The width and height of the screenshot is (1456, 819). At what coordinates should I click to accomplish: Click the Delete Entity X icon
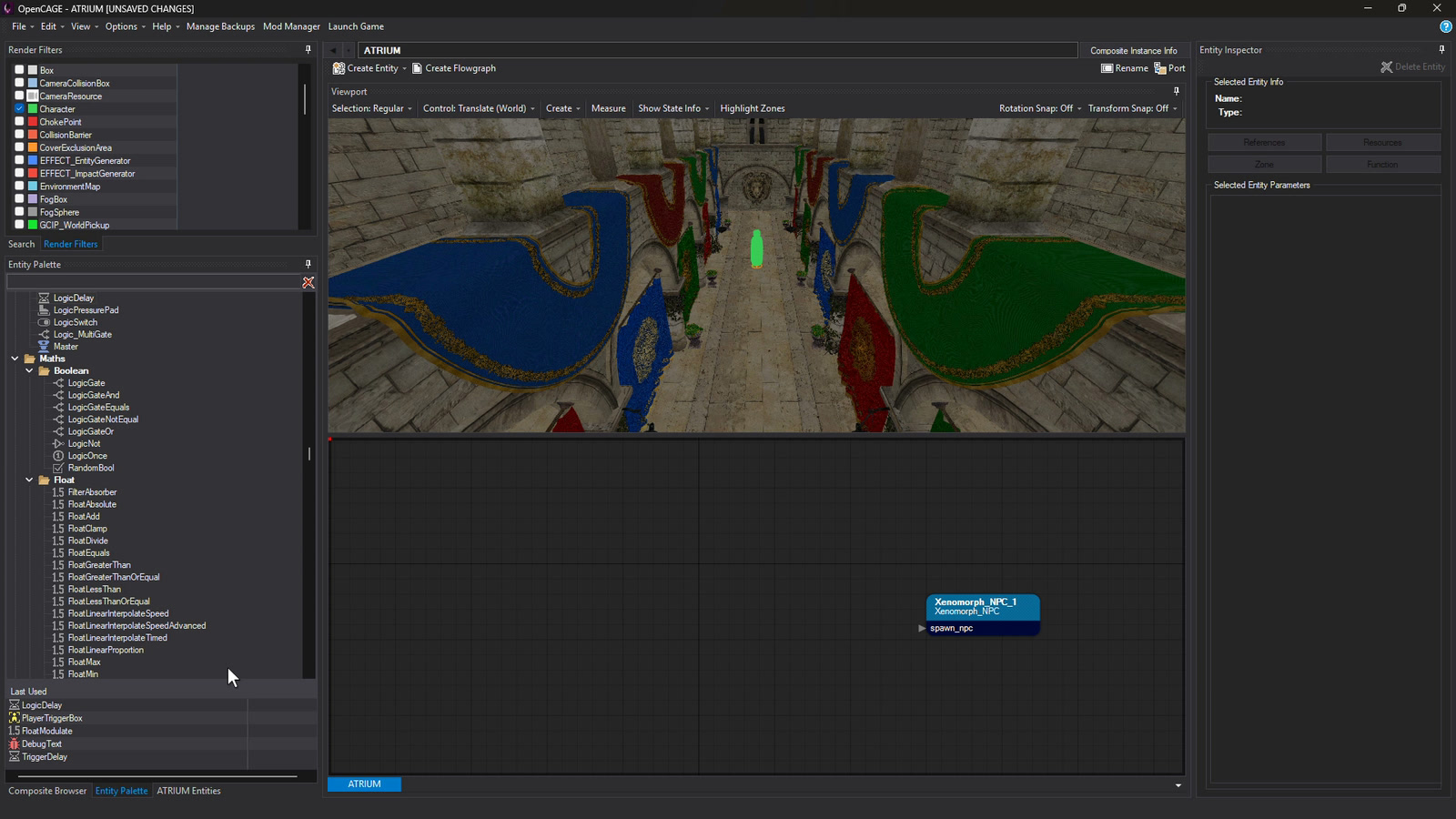pyautogui.click(x=1386, y=66)
